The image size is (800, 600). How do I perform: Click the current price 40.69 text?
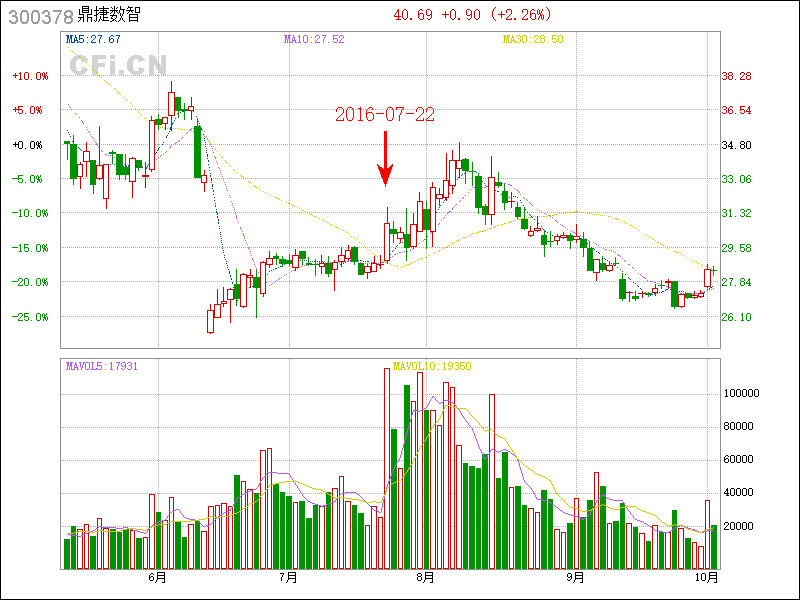(x=414, y=15)
